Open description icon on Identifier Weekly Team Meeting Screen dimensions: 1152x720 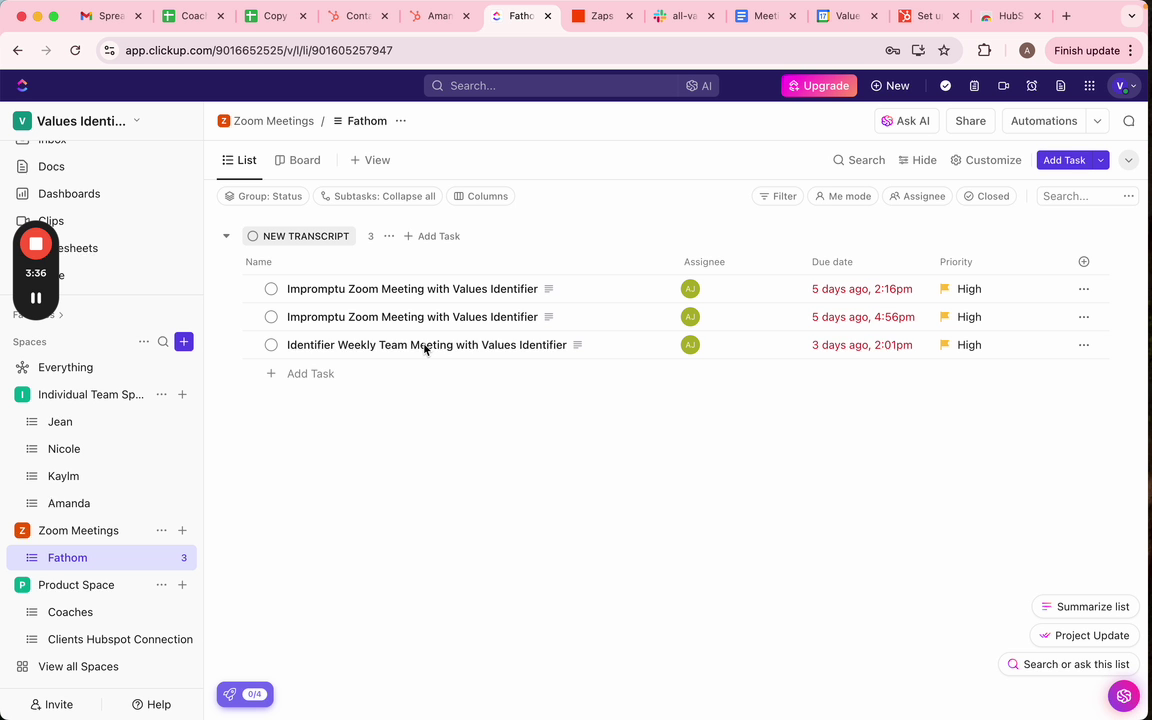[x=577, y=345]
